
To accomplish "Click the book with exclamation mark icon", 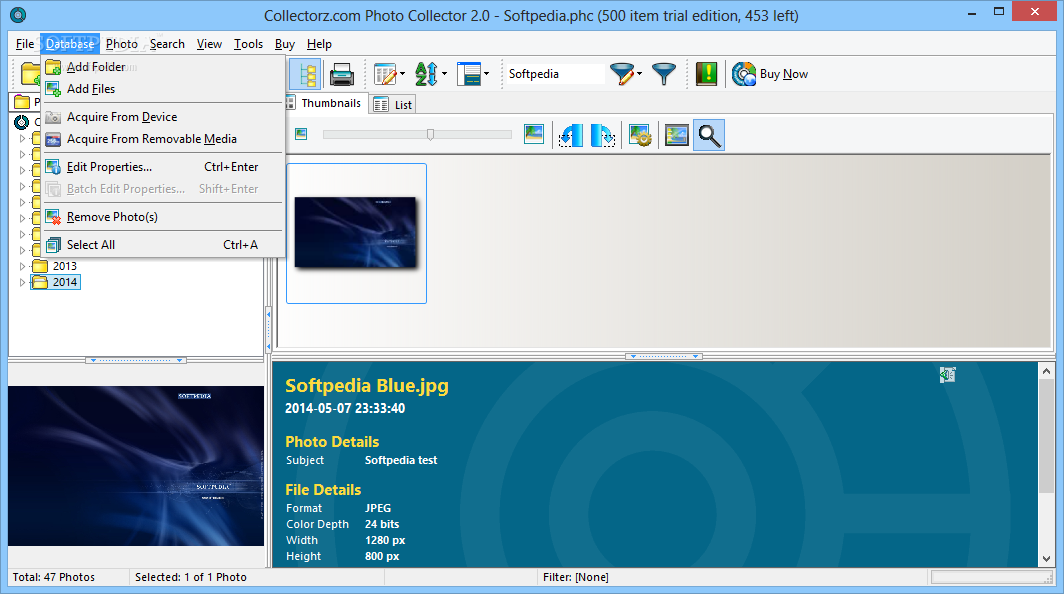I will (706, 74).
